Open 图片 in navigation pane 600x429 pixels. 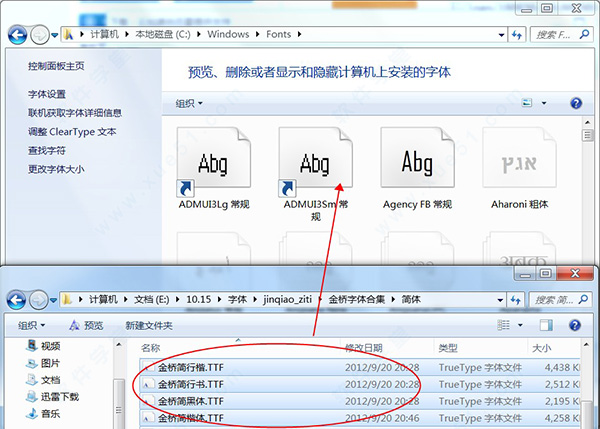click(x=43, y=363)
